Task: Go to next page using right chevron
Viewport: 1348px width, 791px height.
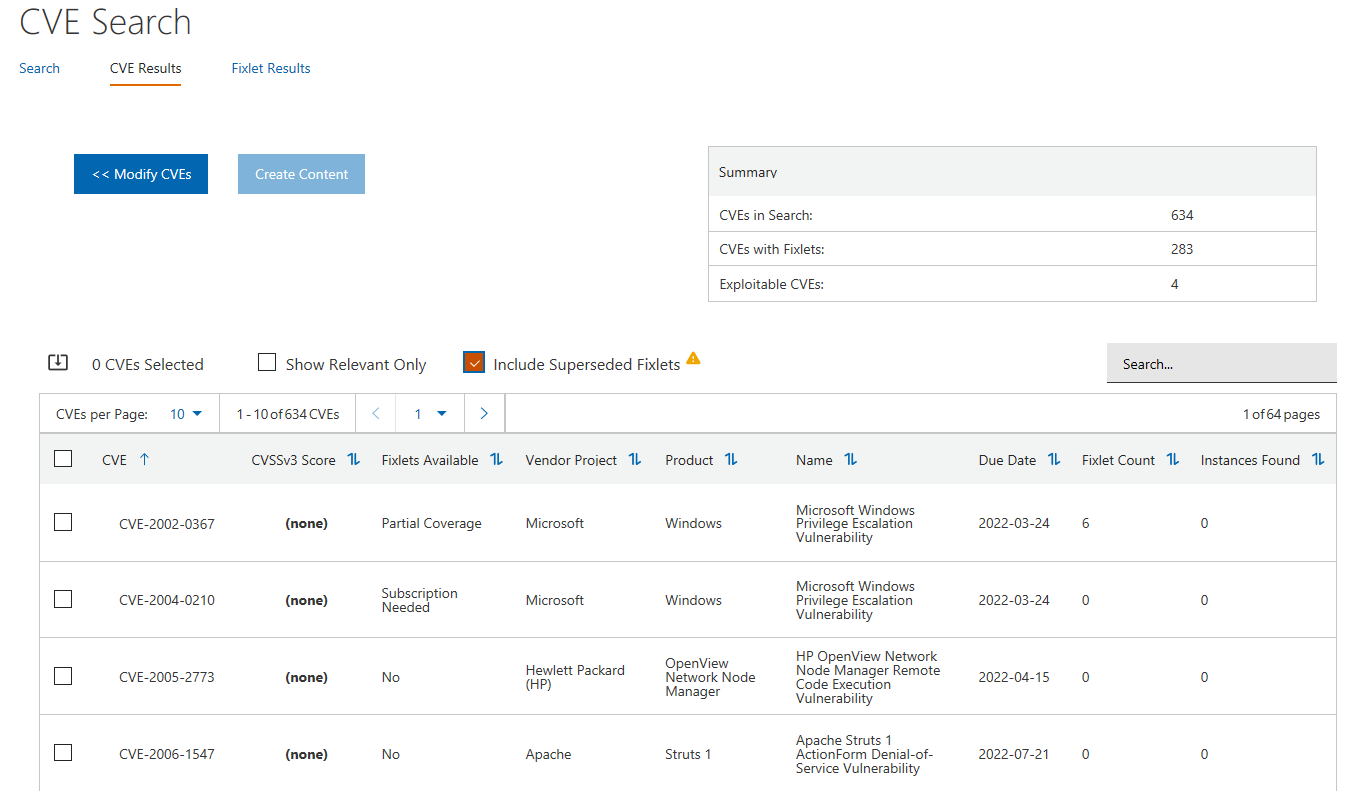Action: click(x=484, y=412)
